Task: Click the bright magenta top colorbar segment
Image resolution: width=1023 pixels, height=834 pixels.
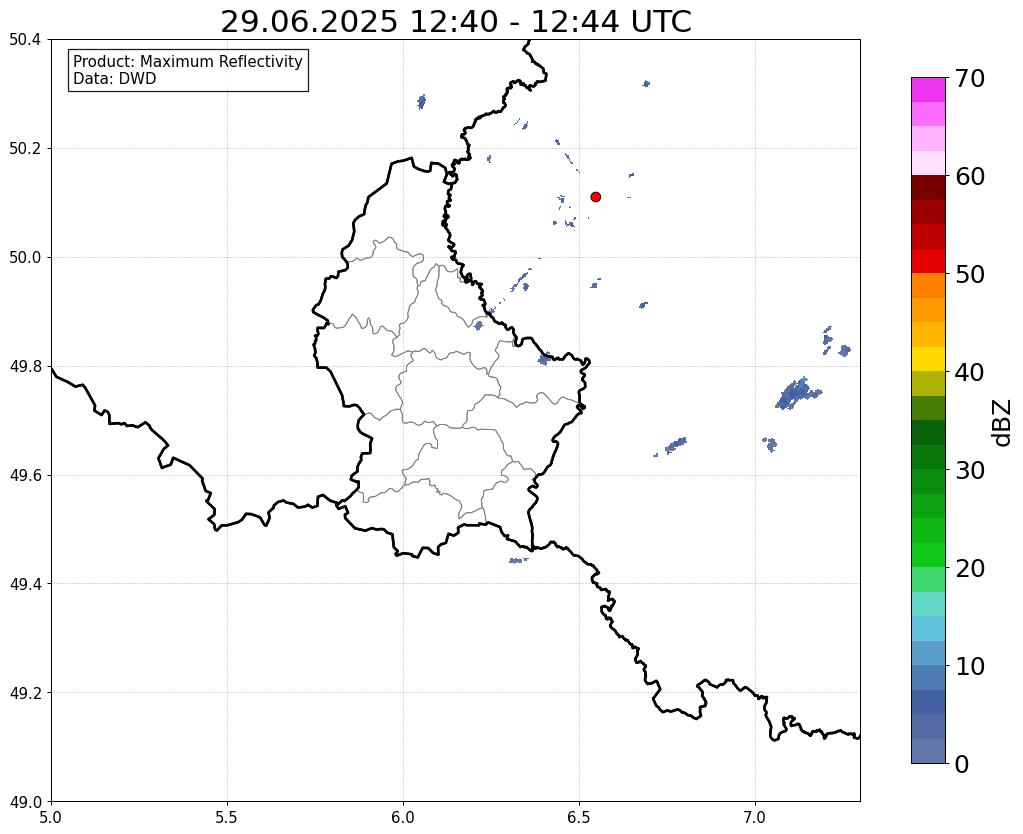Action: [x=928, y=90]
